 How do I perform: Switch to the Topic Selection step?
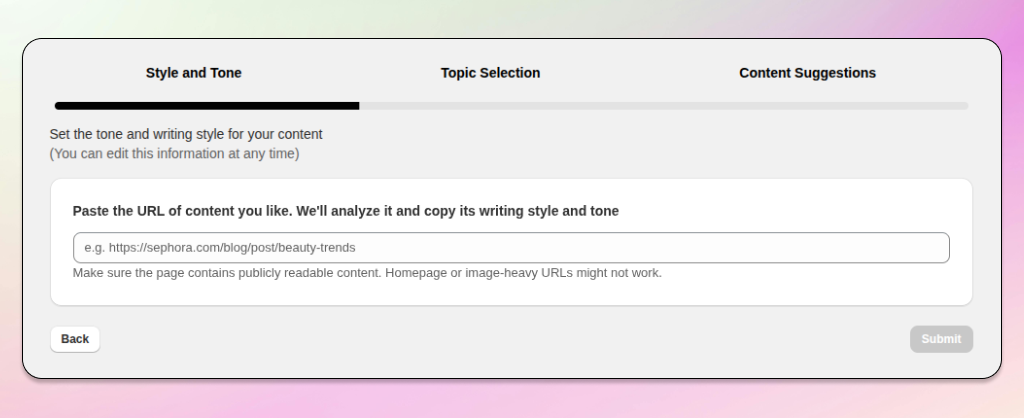click(490, 73)
